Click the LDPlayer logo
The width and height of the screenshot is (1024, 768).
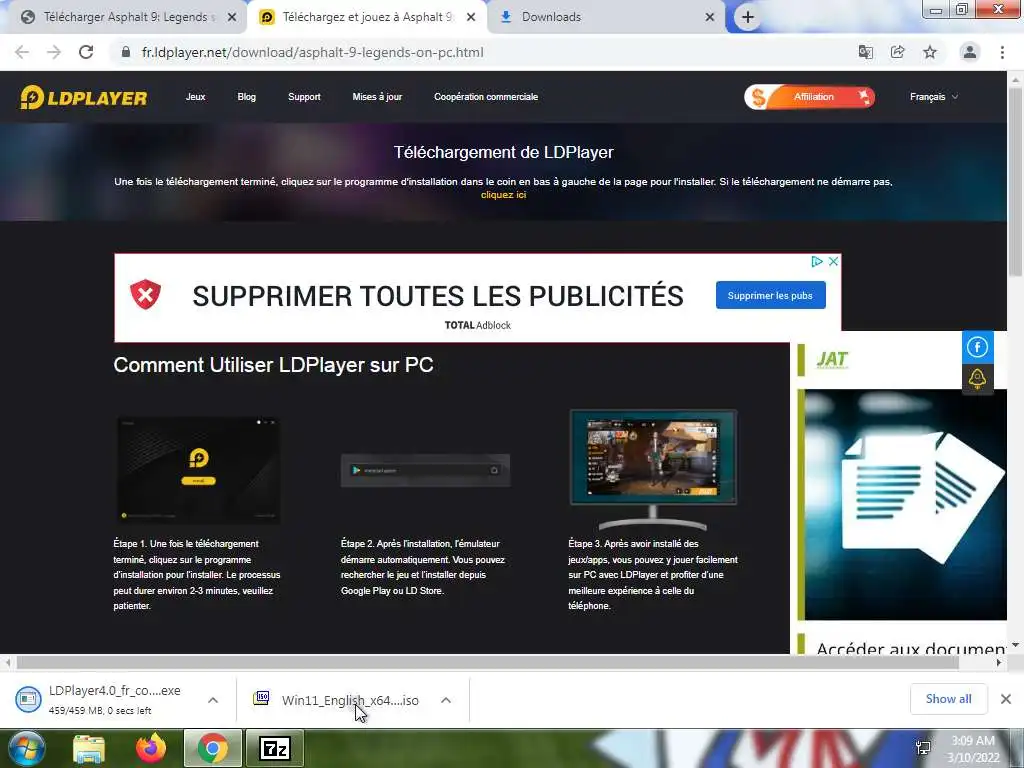coord(84,97)
